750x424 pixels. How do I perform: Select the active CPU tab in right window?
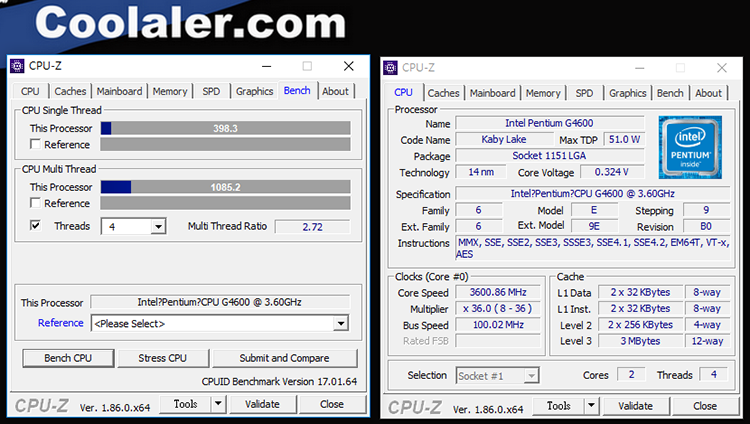click(403, 92)
